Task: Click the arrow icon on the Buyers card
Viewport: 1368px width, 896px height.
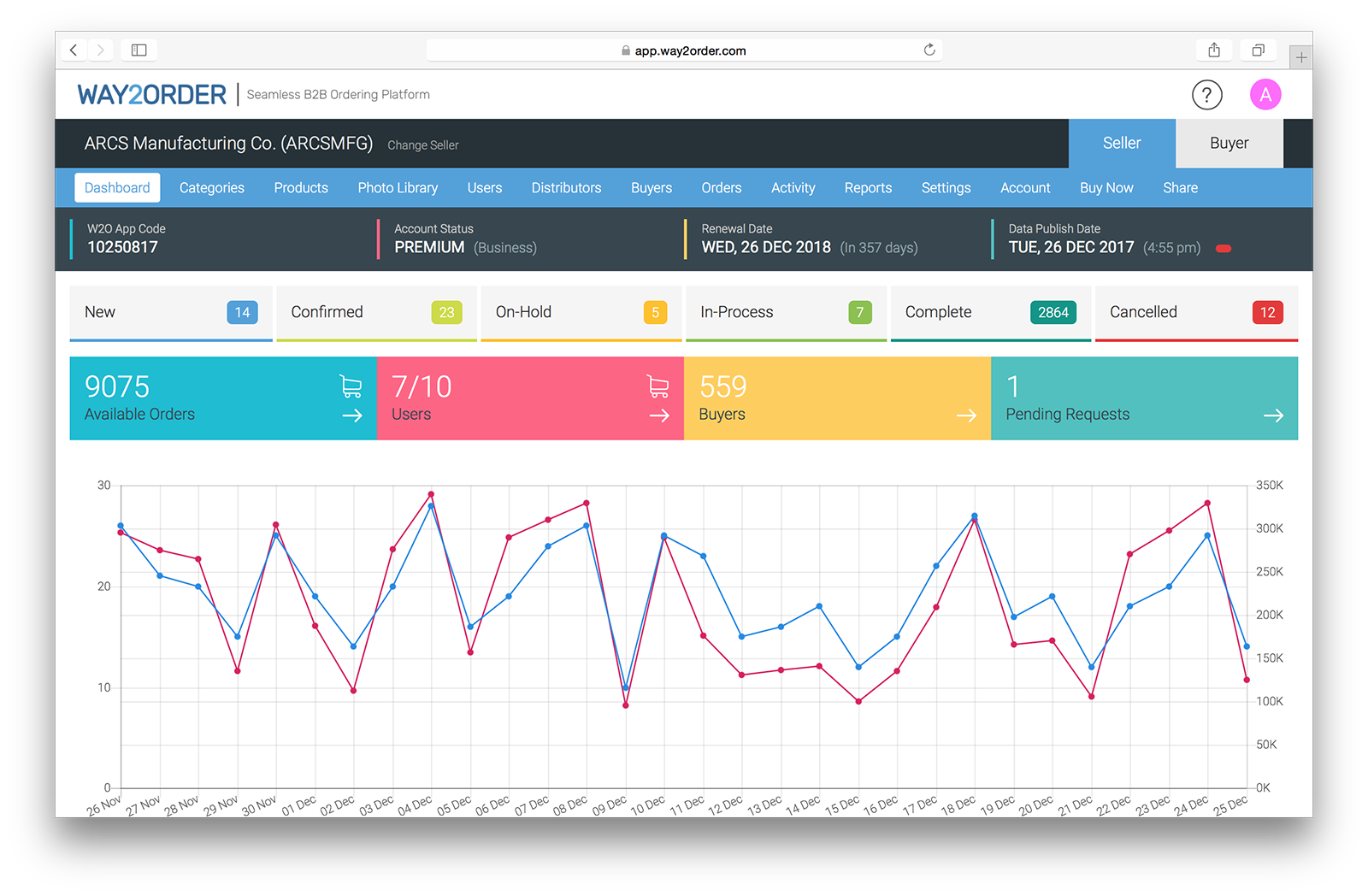Action: coord(966,416)
